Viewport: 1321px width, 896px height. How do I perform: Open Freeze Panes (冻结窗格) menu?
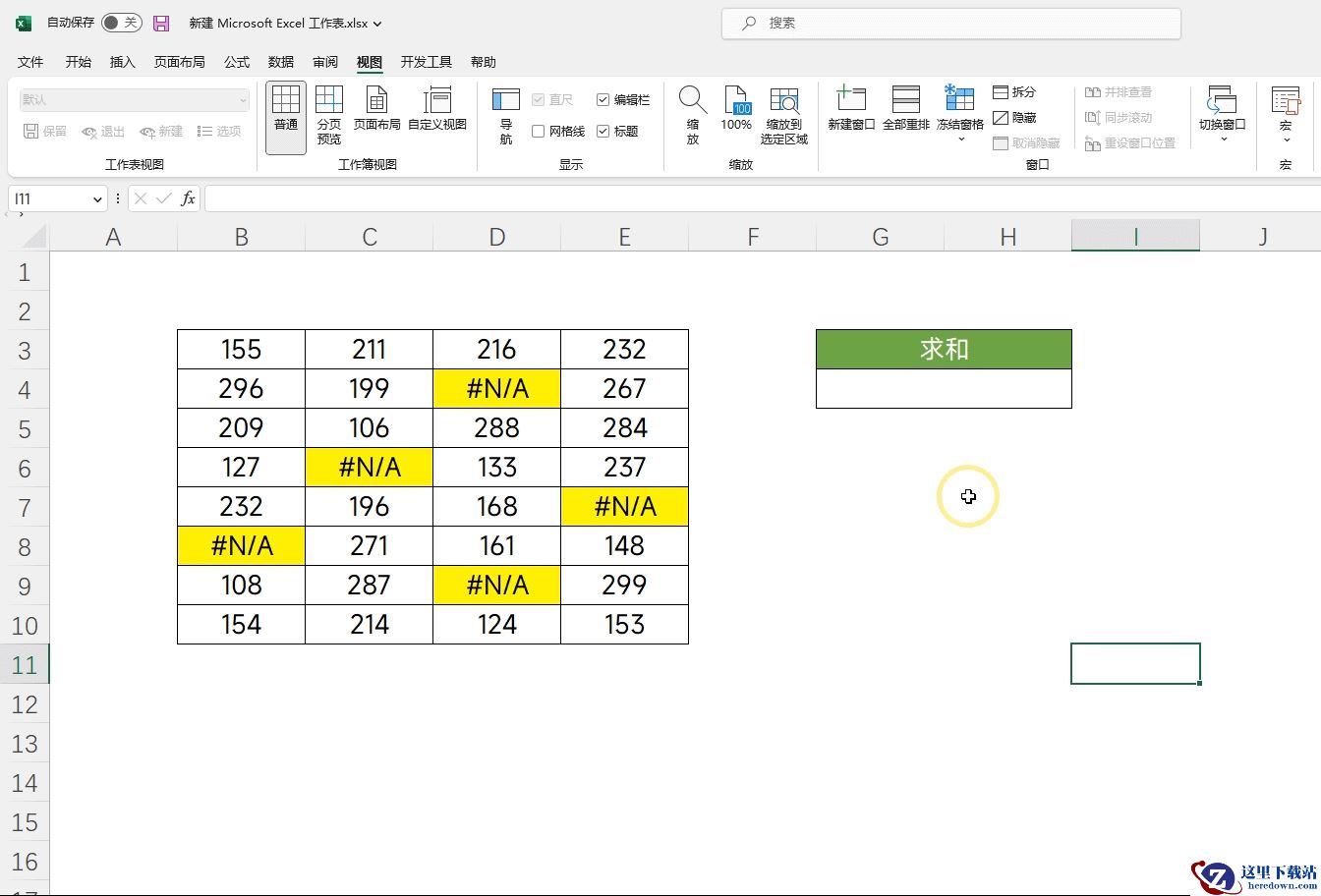pyautogui.click(x=960, y=115)
